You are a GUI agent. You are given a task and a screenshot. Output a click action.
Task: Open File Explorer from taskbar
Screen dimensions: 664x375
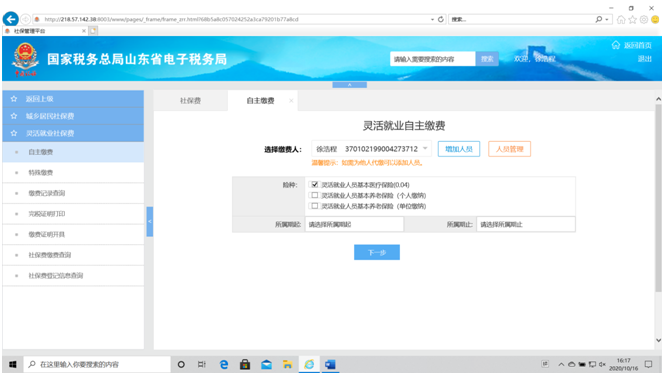[288, 364]
